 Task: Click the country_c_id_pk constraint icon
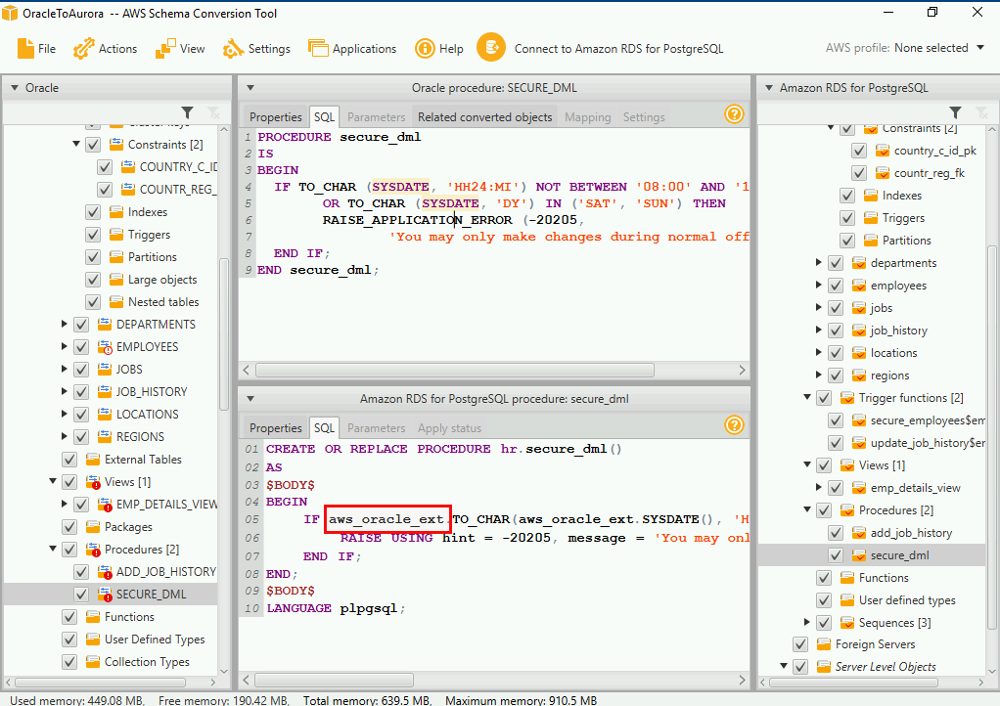[x=883, y=151]
